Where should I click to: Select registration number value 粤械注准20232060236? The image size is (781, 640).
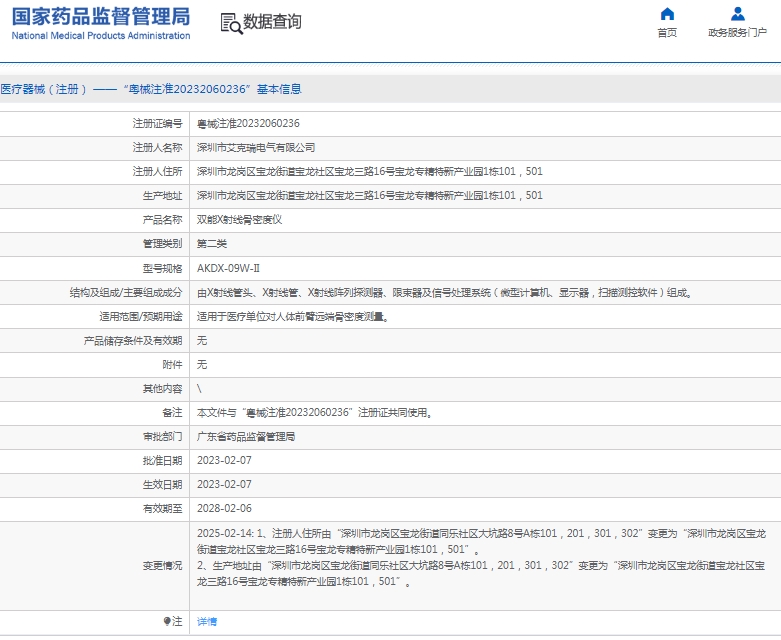(x=248, y=124)
